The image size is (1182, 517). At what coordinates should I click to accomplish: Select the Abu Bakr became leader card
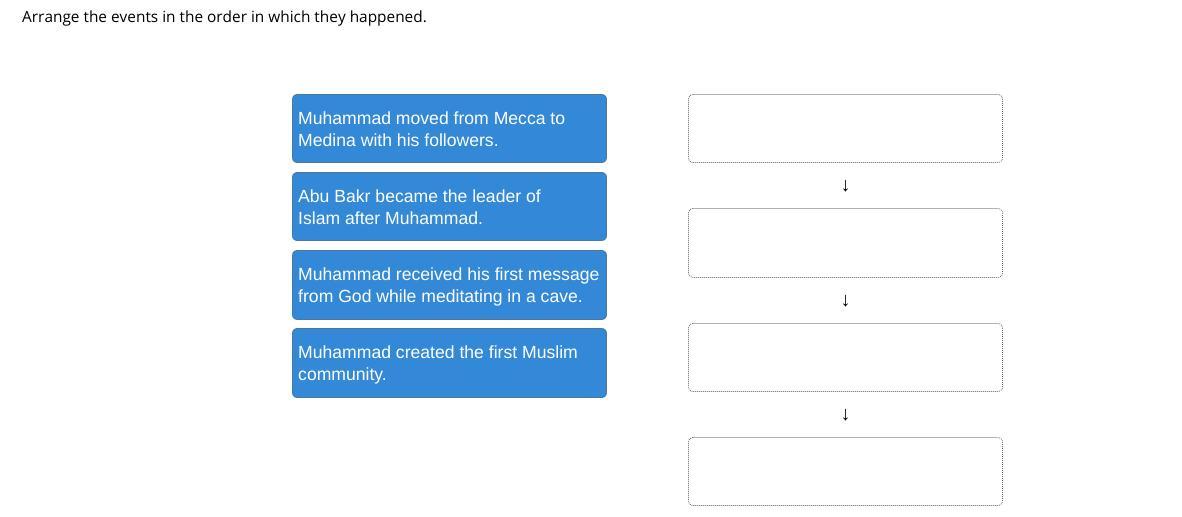[x=449, y=207]
